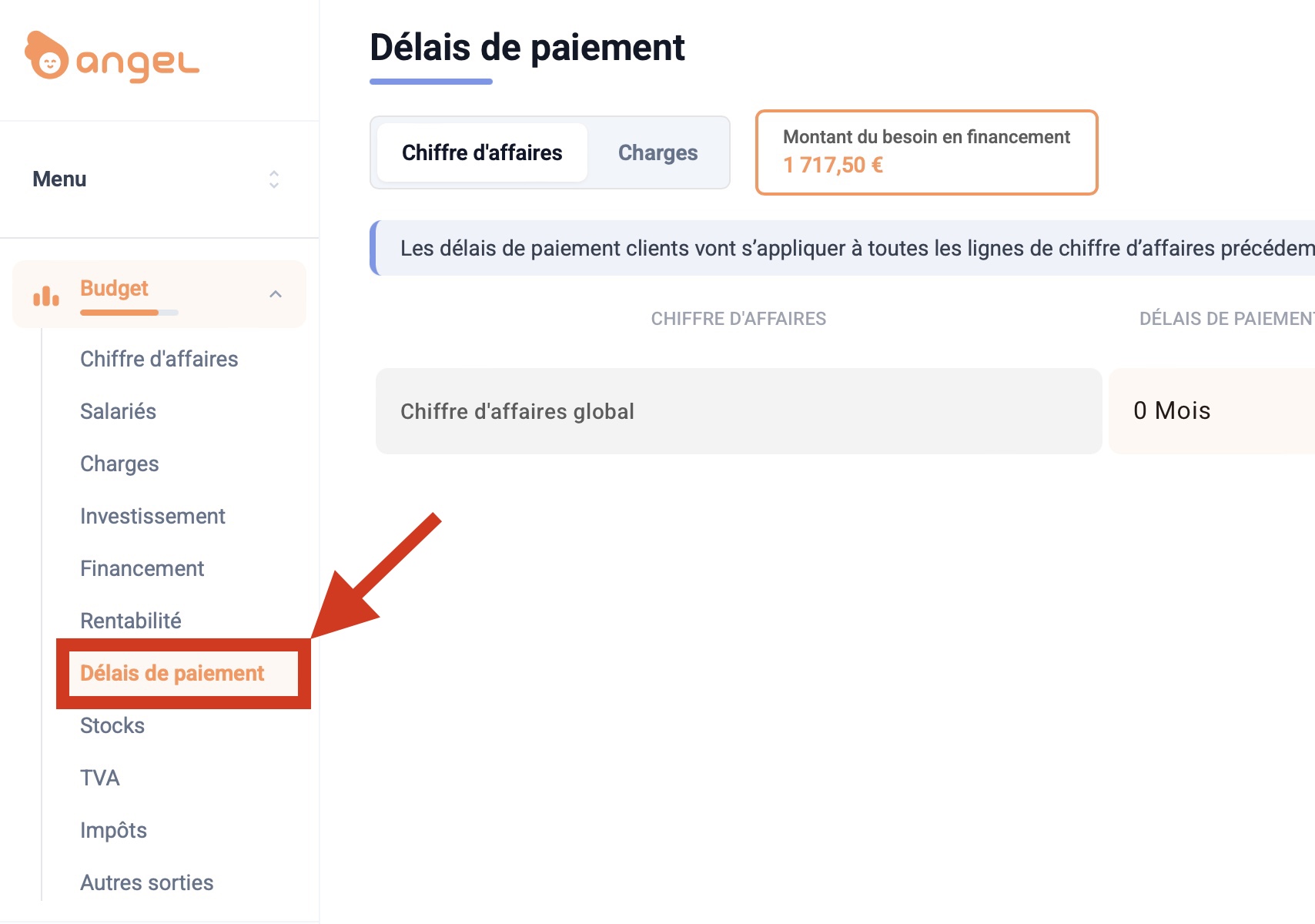Open the TVA section

(x=100, y=778)
